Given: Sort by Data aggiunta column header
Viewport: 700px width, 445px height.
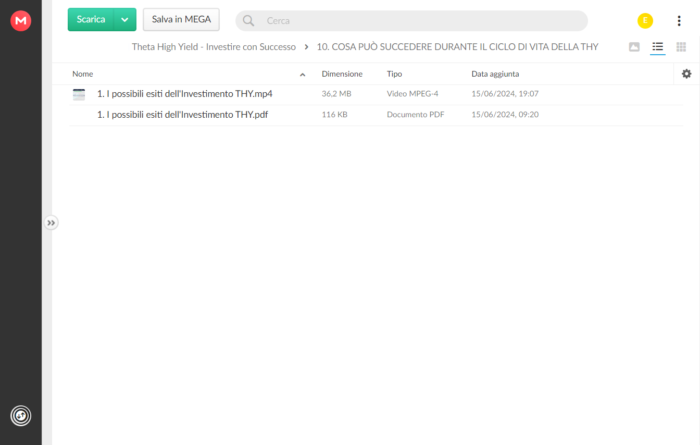Looking at the screenshot, I should 495,74.
